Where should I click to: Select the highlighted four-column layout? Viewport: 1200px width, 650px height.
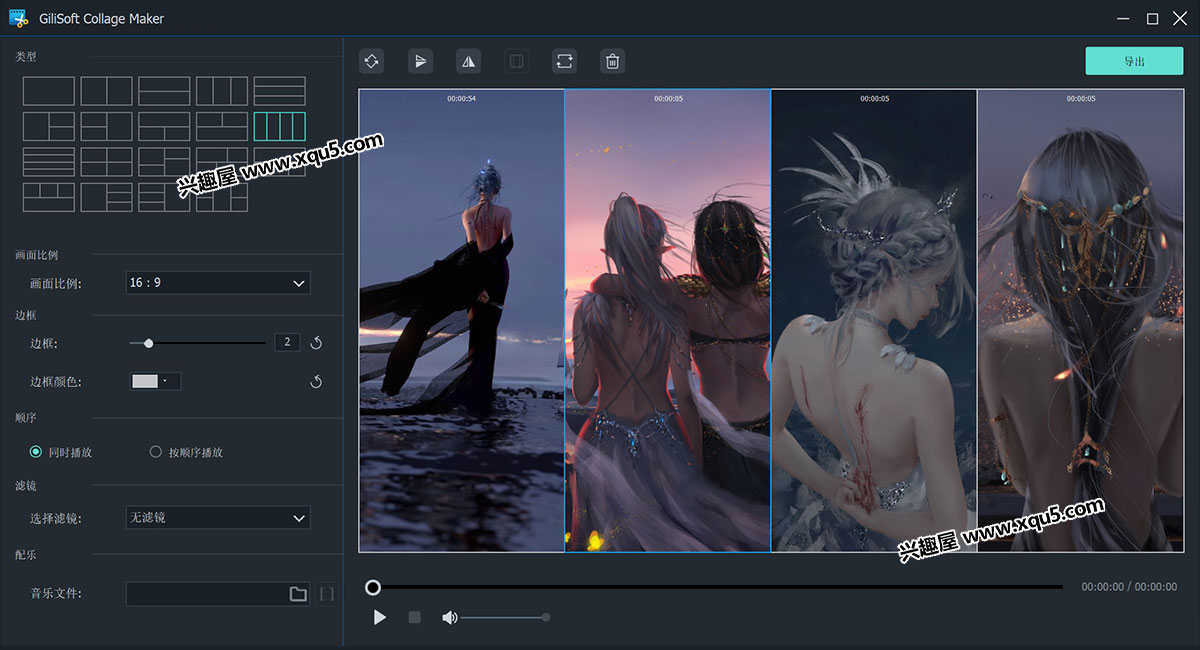pyautogui.click(x=279, y=126)
